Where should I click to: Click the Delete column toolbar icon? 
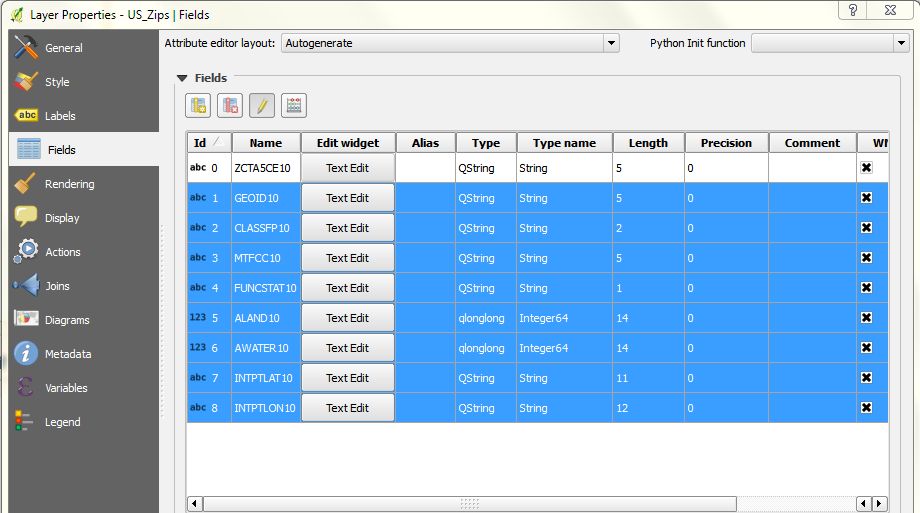[x=230, y=106]
